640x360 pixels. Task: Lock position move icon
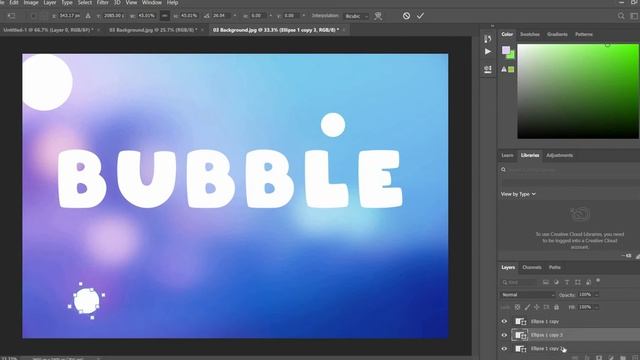point(537,307)
